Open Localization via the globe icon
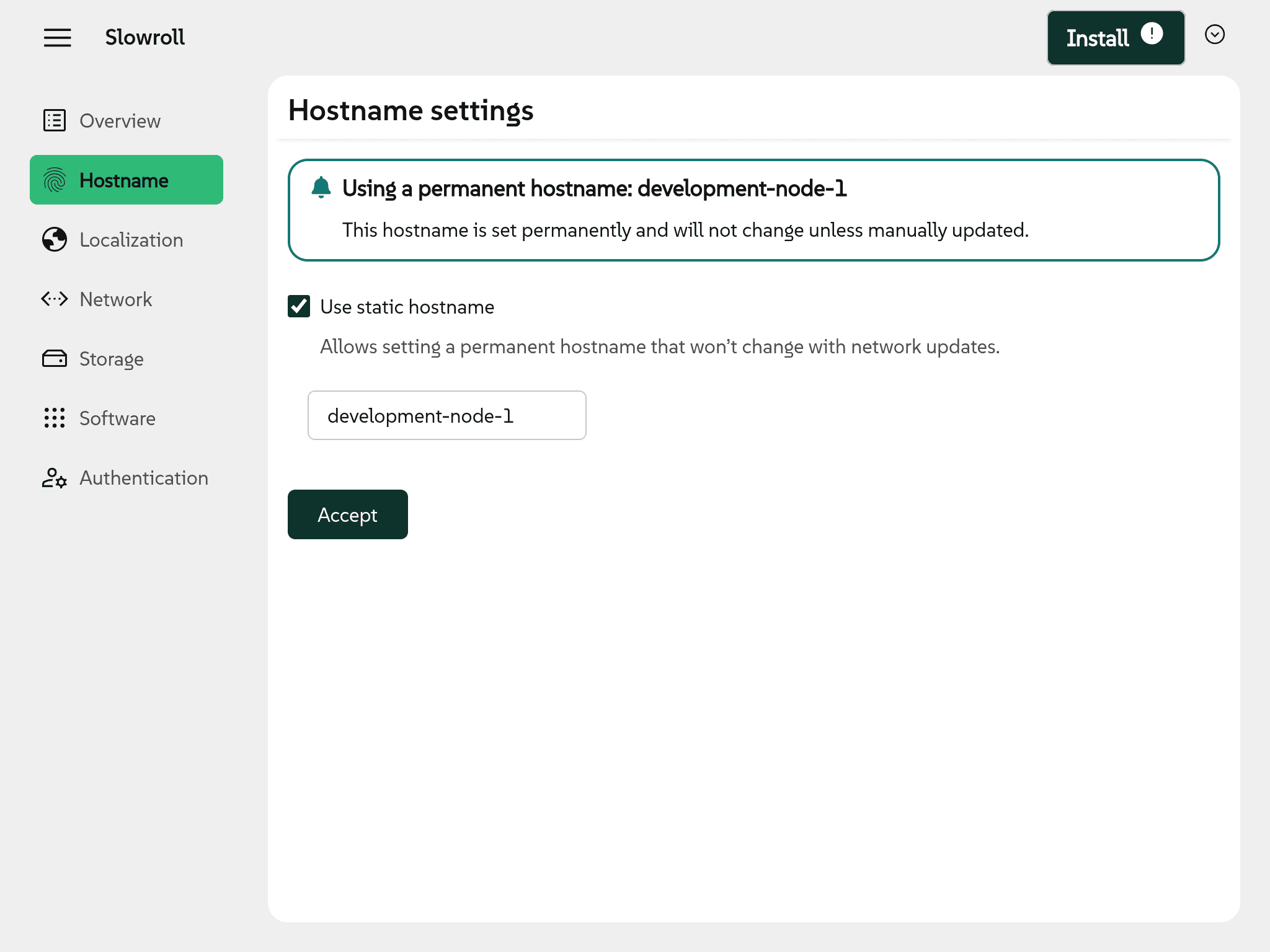 point(55,240)
